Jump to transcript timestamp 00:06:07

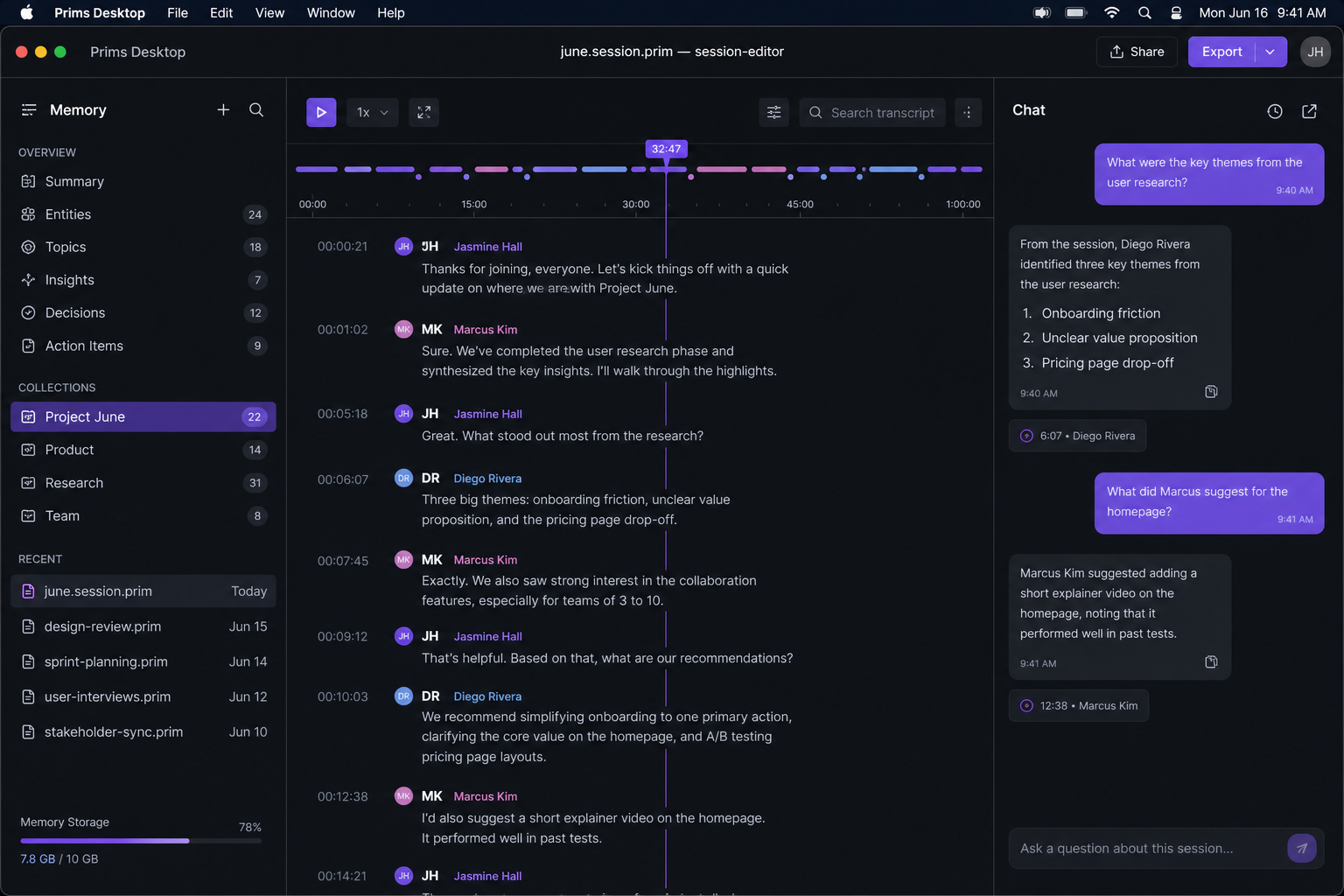(x=342, y=479)
